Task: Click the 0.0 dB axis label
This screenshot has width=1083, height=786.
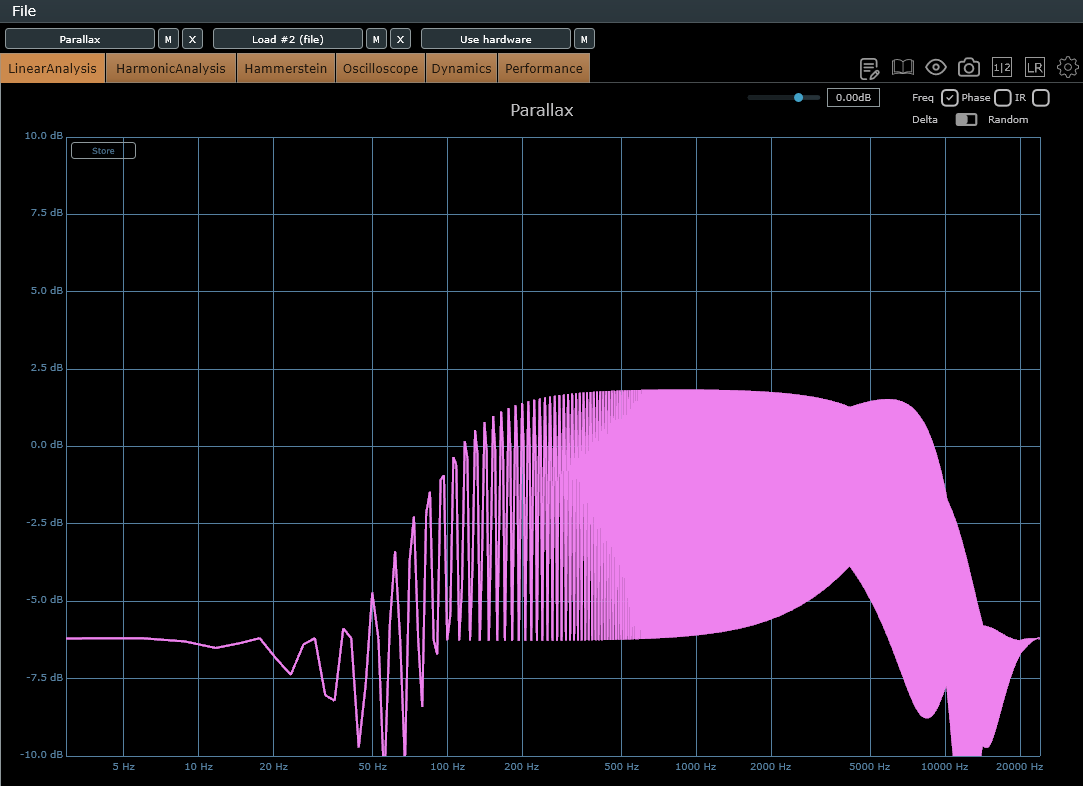Action: [46, 445]
